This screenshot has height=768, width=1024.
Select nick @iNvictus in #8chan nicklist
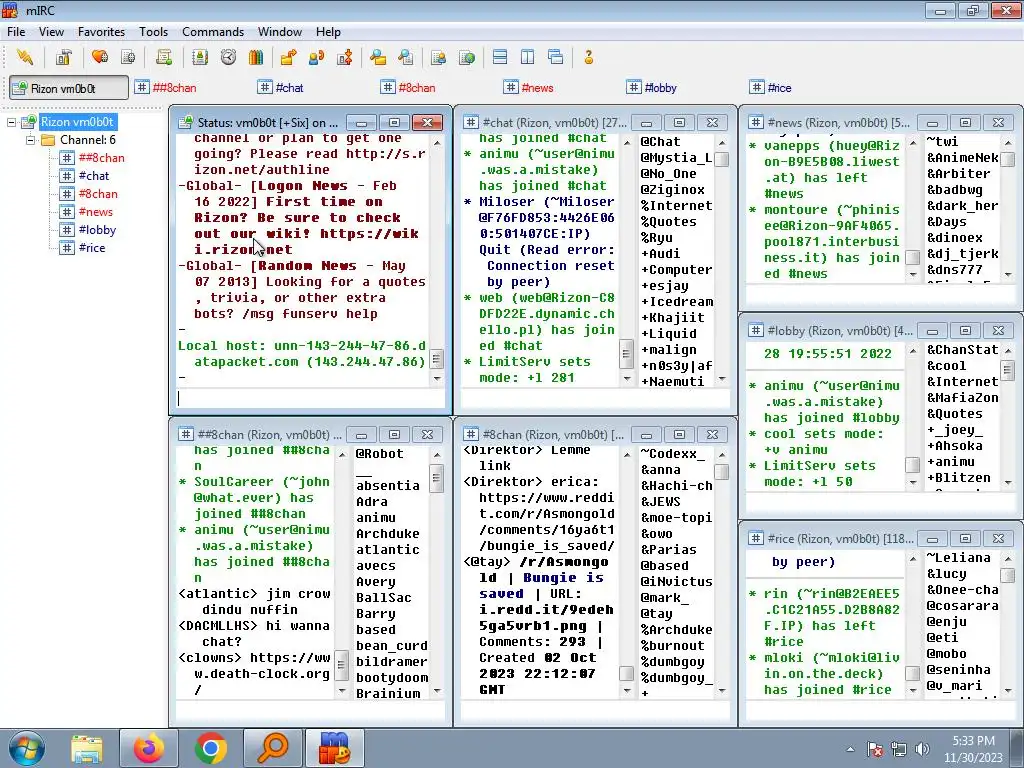(x=677, y=581)
